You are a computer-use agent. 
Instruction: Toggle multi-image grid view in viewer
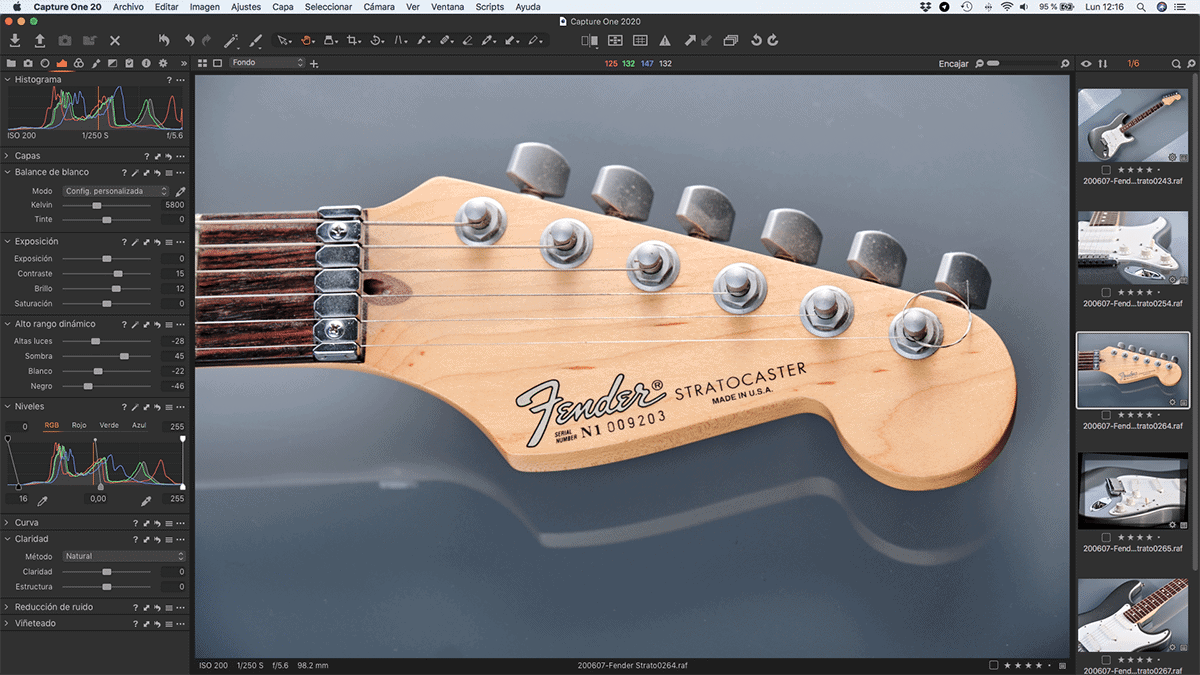click(x=203, y=64)
